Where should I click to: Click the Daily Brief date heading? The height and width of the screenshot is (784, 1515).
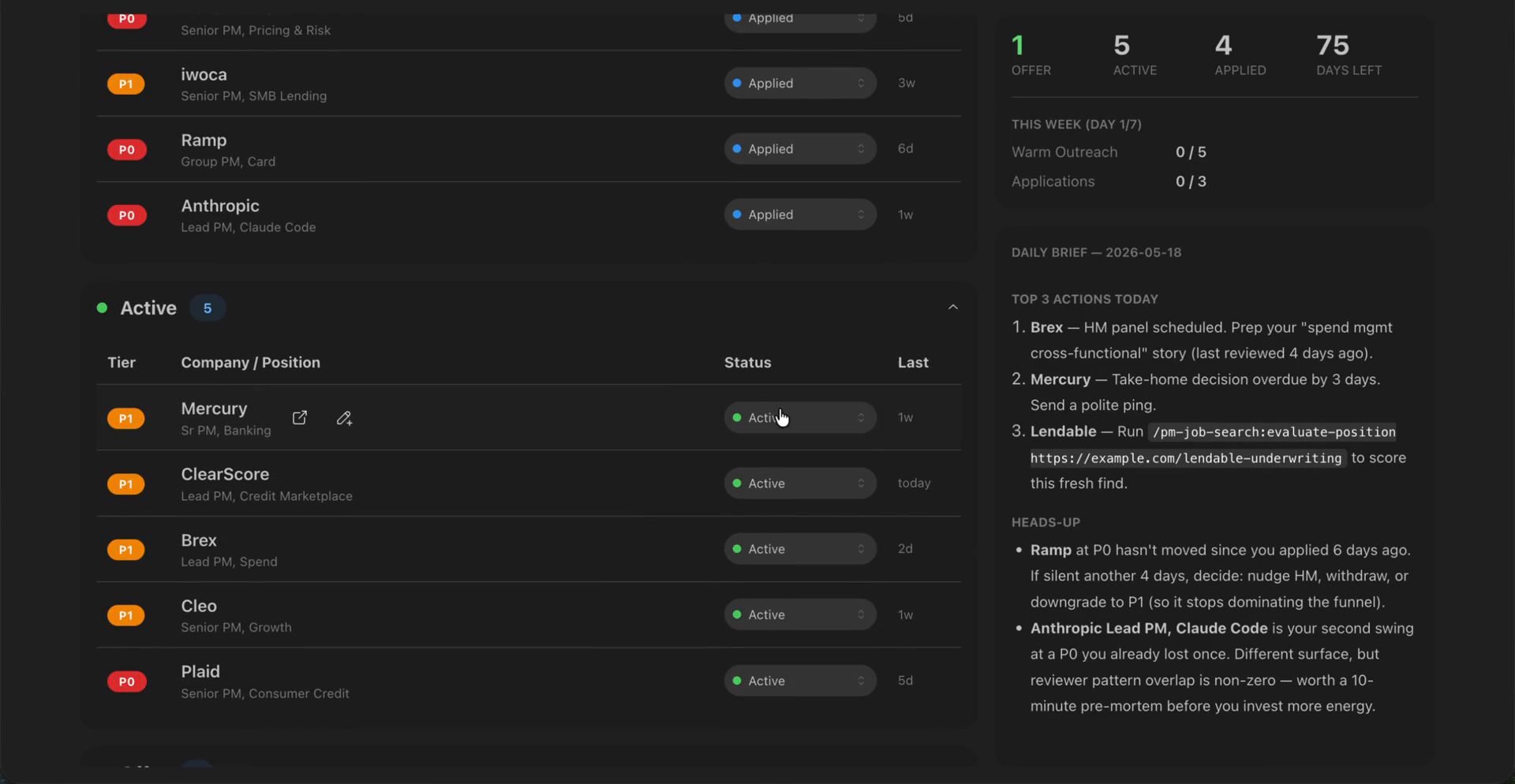(x=1096, y=252)
